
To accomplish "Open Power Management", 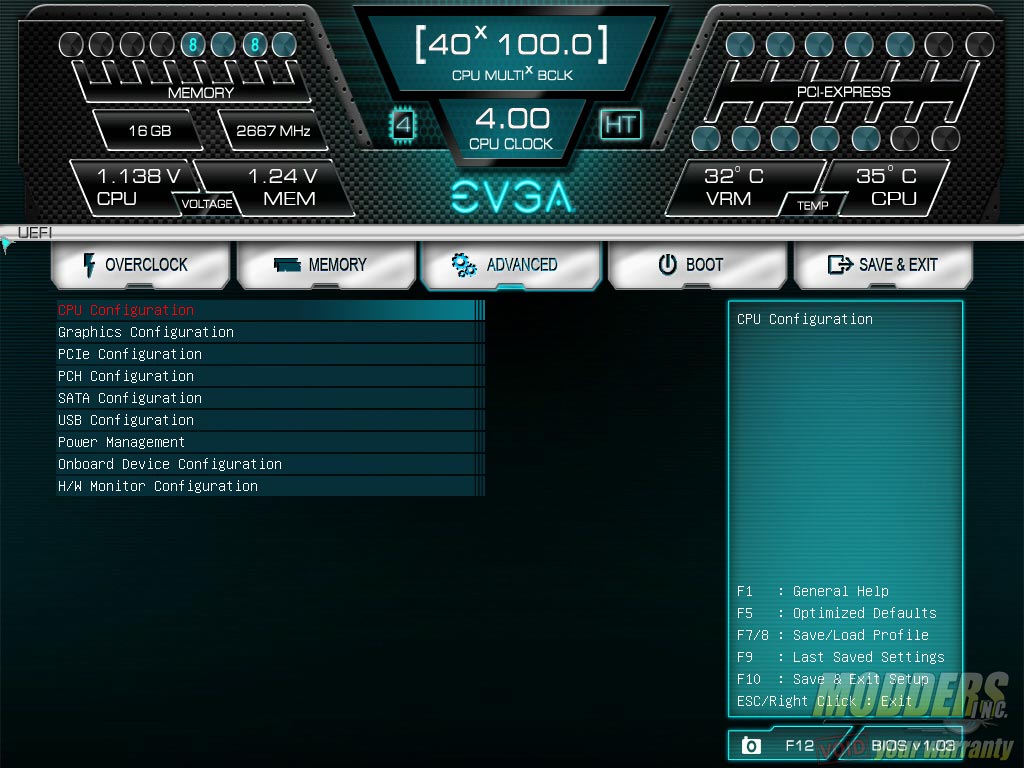I will click(x=270, y=442).
